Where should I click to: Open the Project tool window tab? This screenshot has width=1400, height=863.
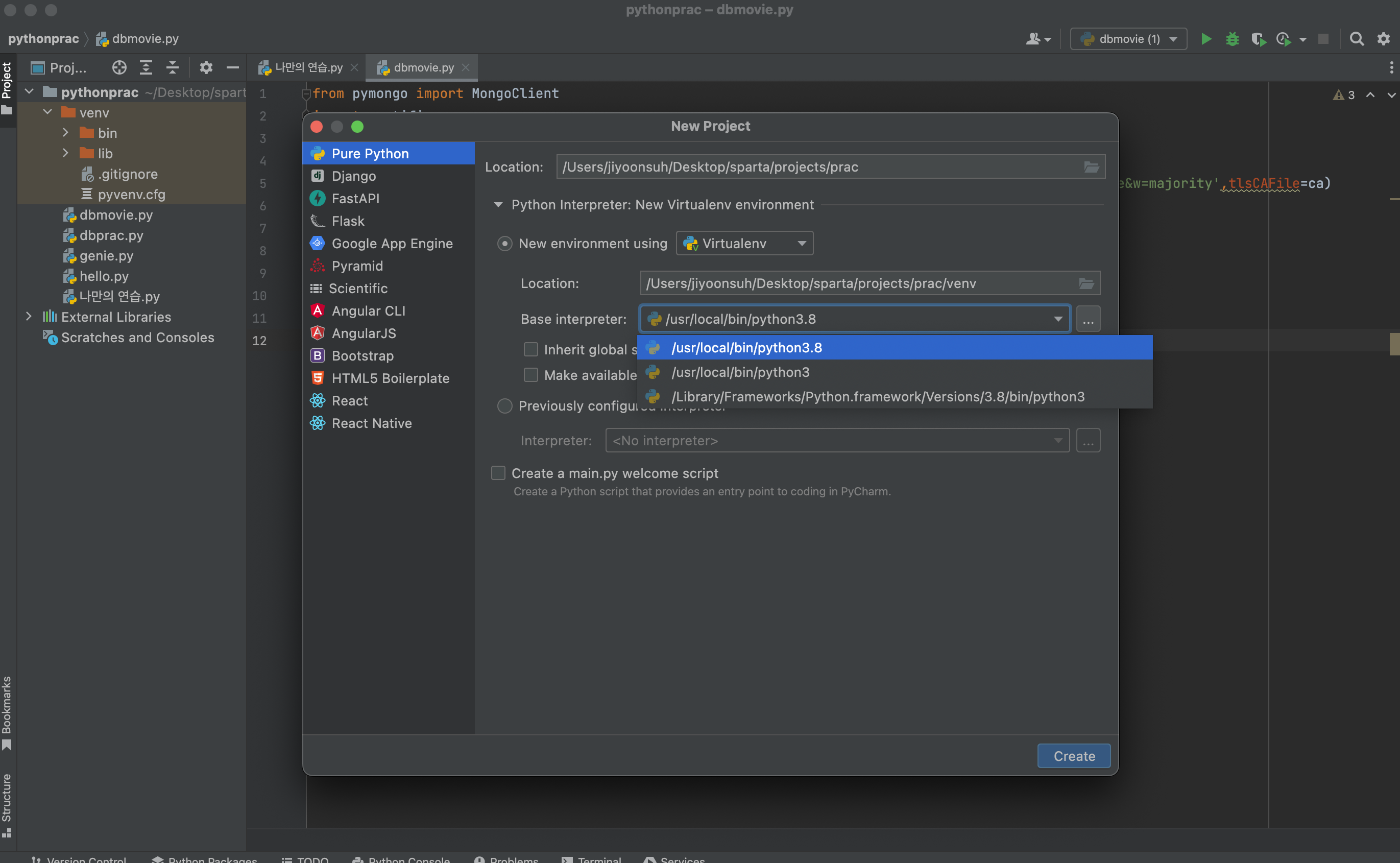coord(8,88)
